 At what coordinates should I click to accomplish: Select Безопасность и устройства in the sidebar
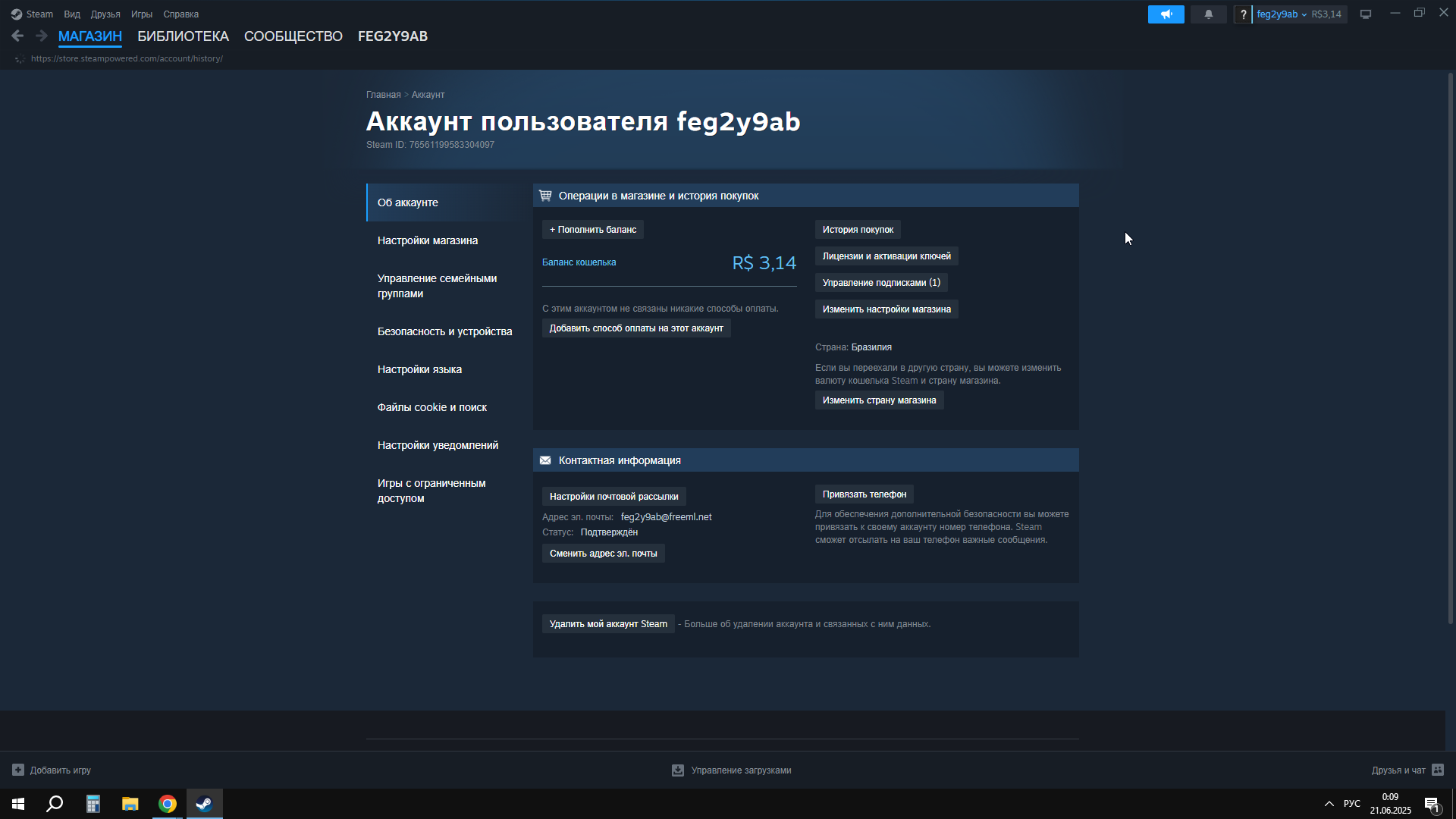tap(444, 331)
